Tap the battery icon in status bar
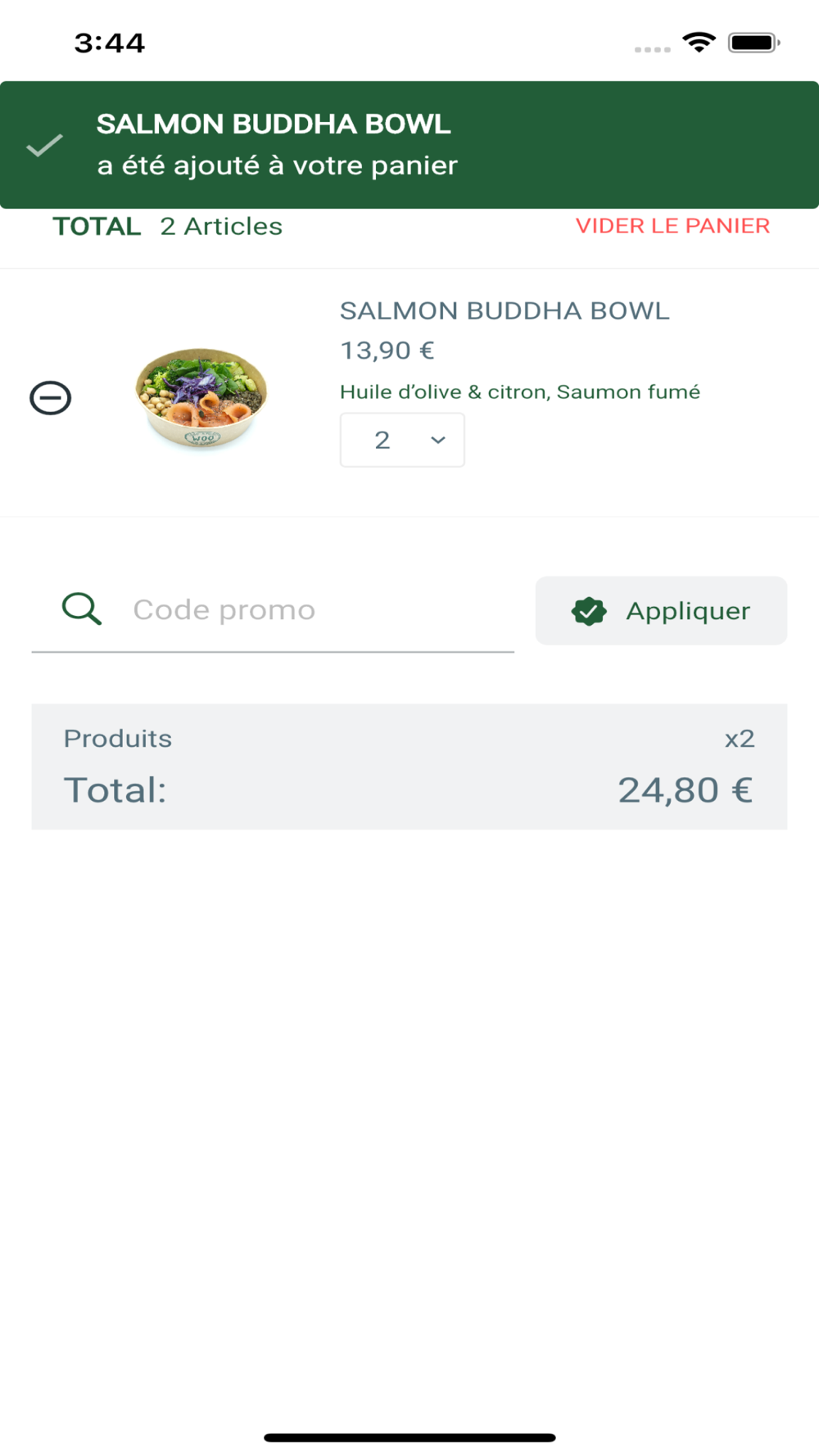The width and height of the screenshot is (819, 1456). coord(754,43)
